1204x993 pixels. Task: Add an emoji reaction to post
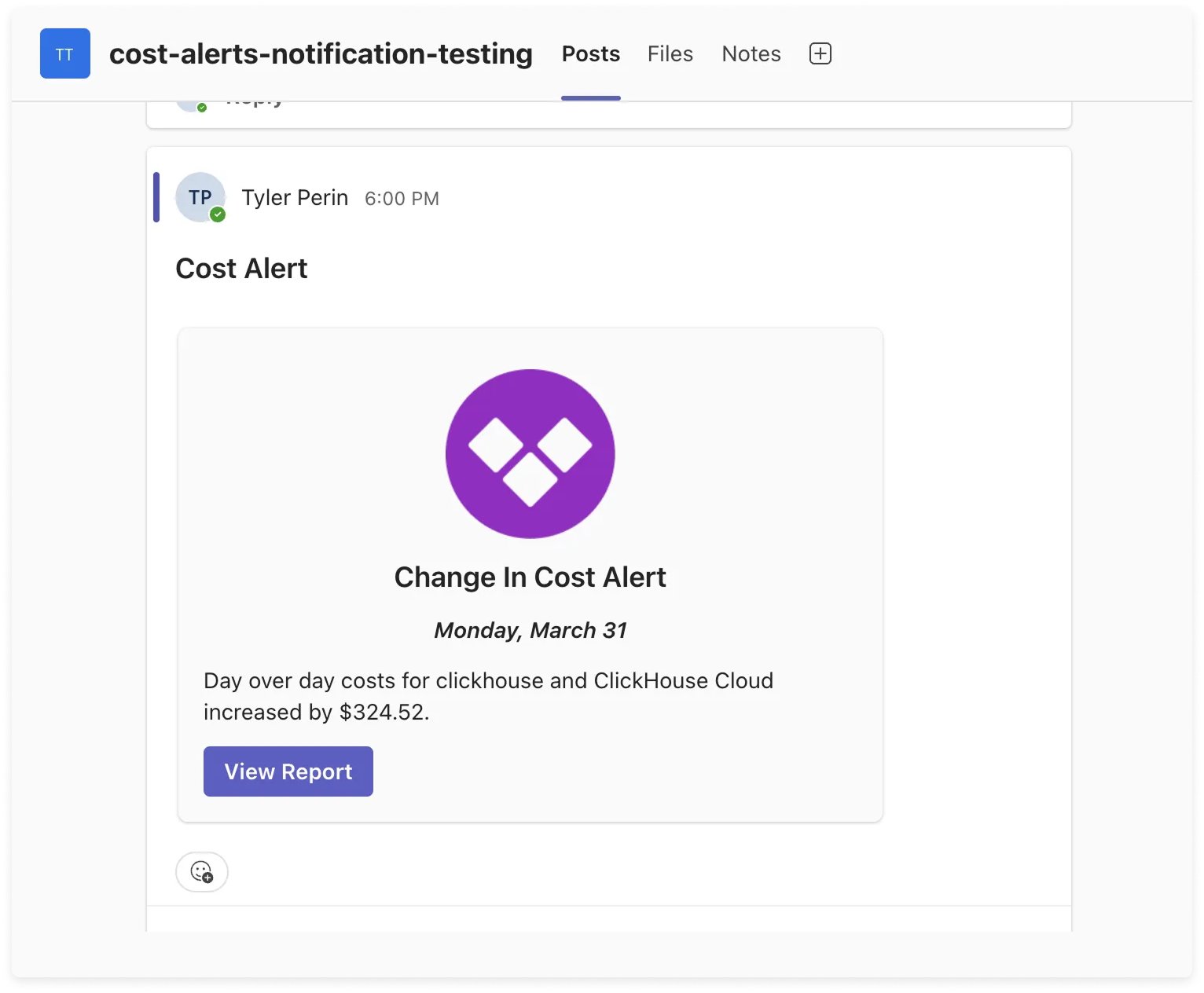coord(202,872)
